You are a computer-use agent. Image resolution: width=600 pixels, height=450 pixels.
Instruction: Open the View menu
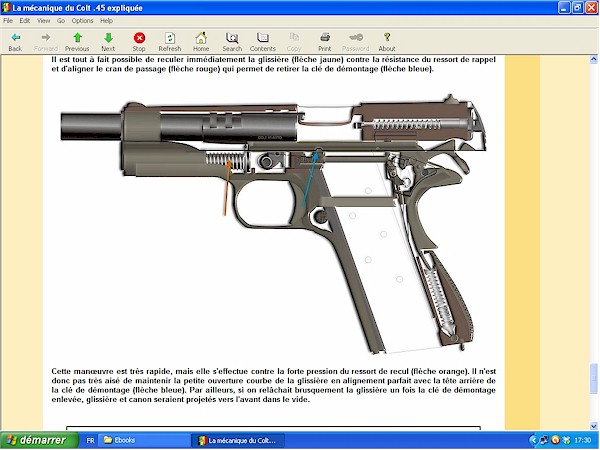pyautogui.click(x=43, y=21)
